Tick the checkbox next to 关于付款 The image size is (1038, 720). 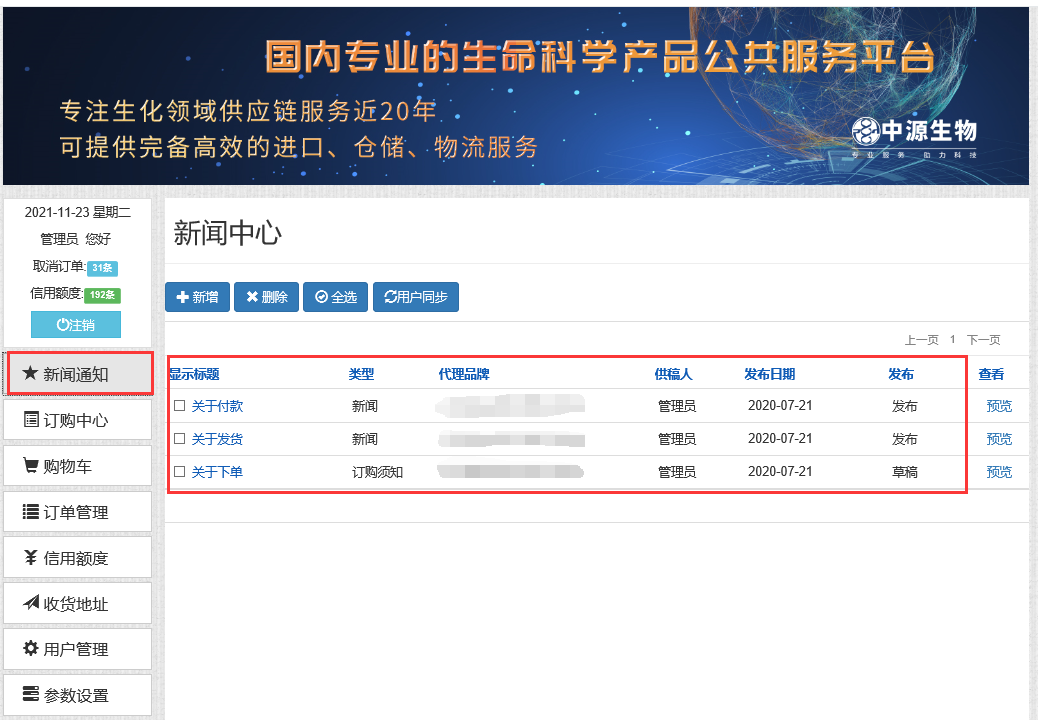point(180,406)
